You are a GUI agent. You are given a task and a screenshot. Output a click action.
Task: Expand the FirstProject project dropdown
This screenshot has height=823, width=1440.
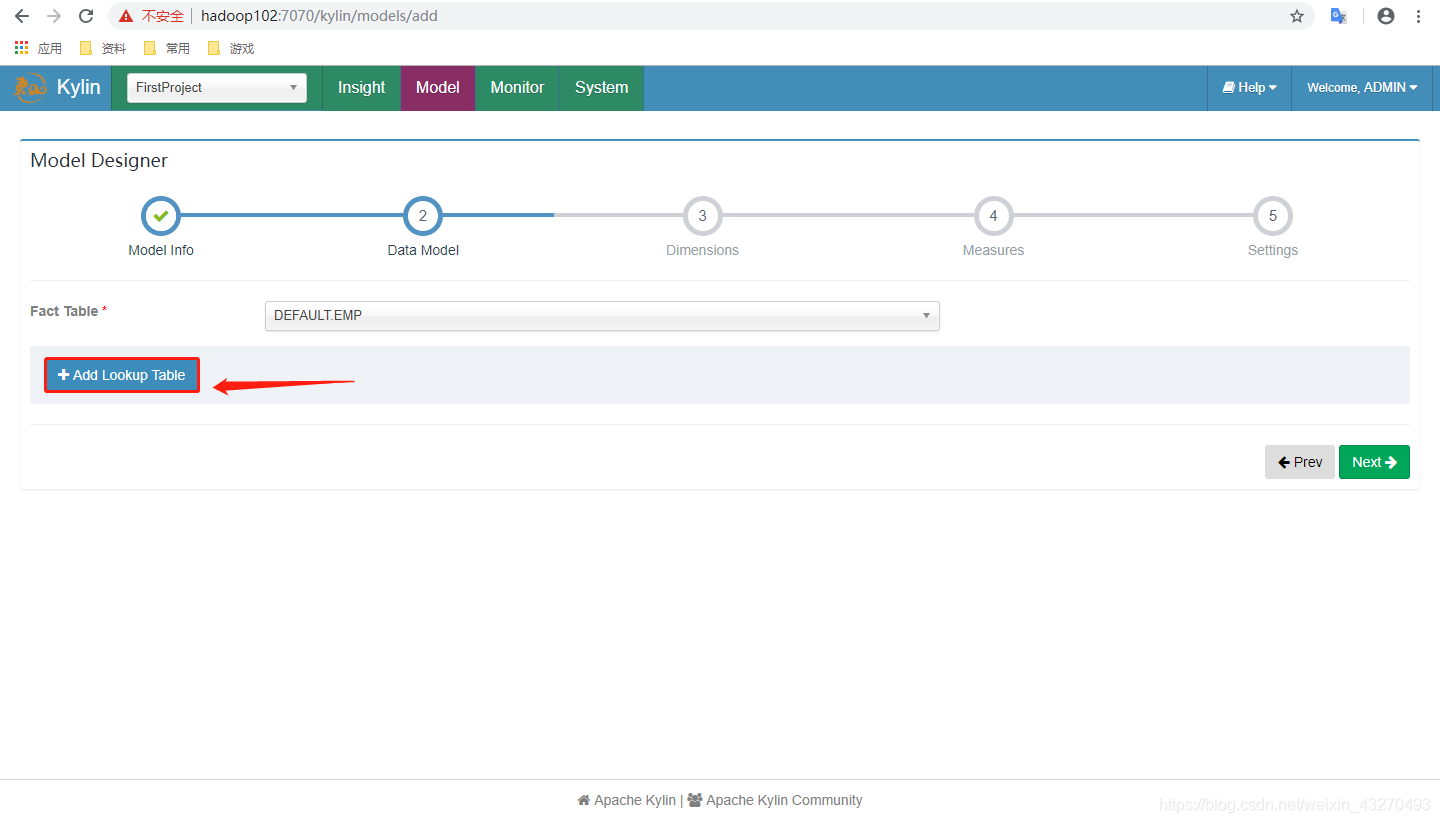[217, 88]
